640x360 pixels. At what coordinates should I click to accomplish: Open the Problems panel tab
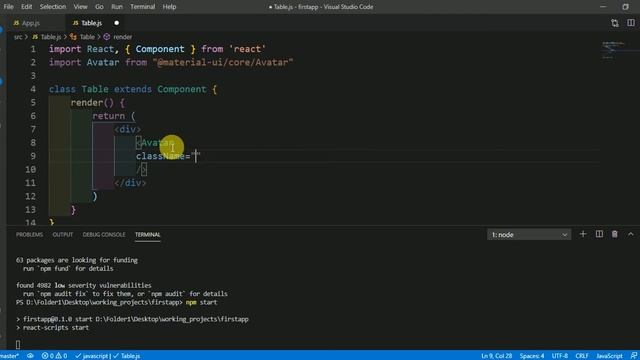pyautogui.click(x=29, y=235)
